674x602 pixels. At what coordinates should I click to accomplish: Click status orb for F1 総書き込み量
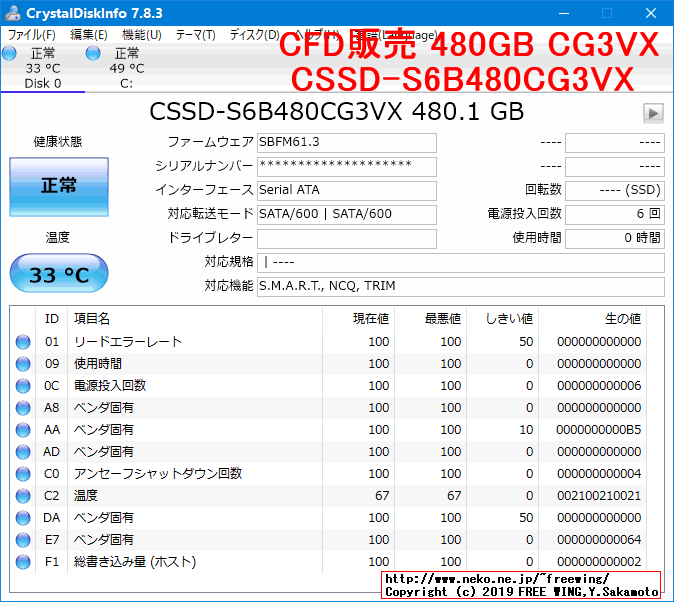(x=23, y=562)
